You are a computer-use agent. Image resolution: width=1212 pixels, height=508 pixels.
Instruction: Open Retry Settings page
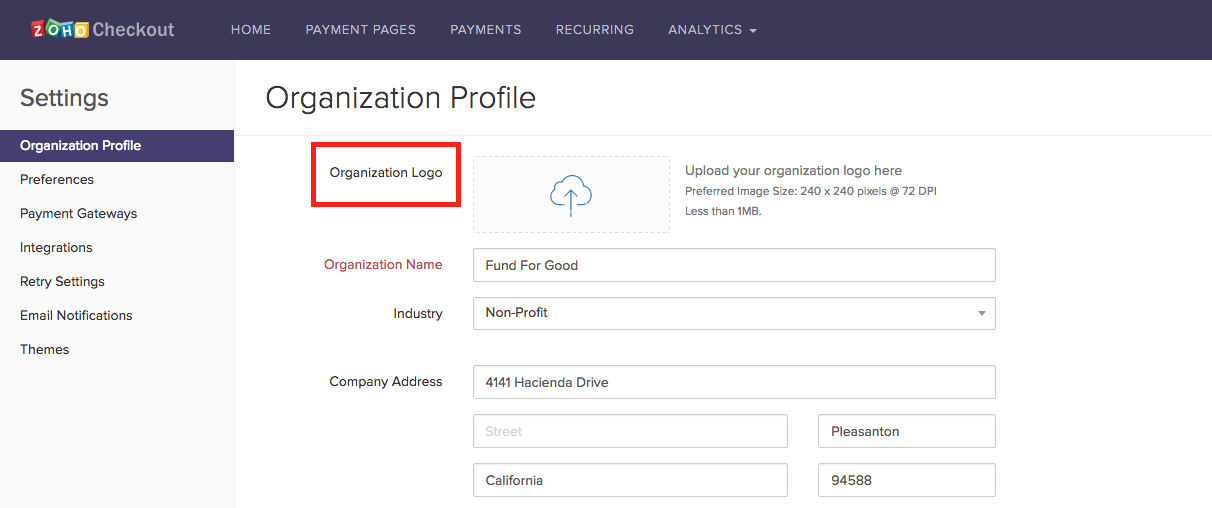(62, 282)
